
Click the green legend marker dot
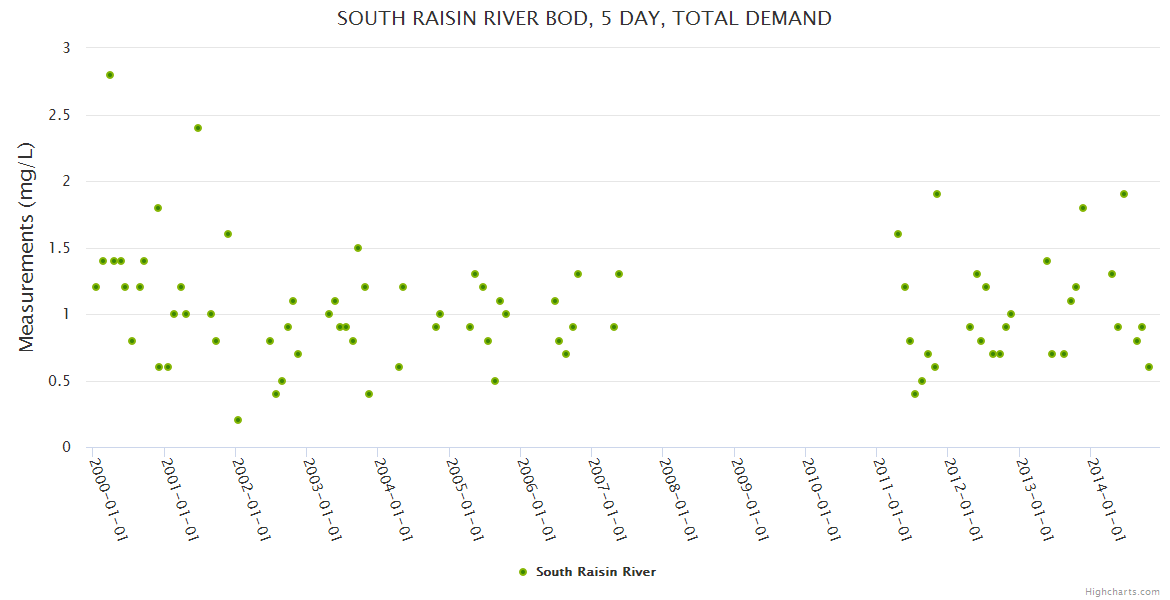pyautogui.click(x=522, y=572)
